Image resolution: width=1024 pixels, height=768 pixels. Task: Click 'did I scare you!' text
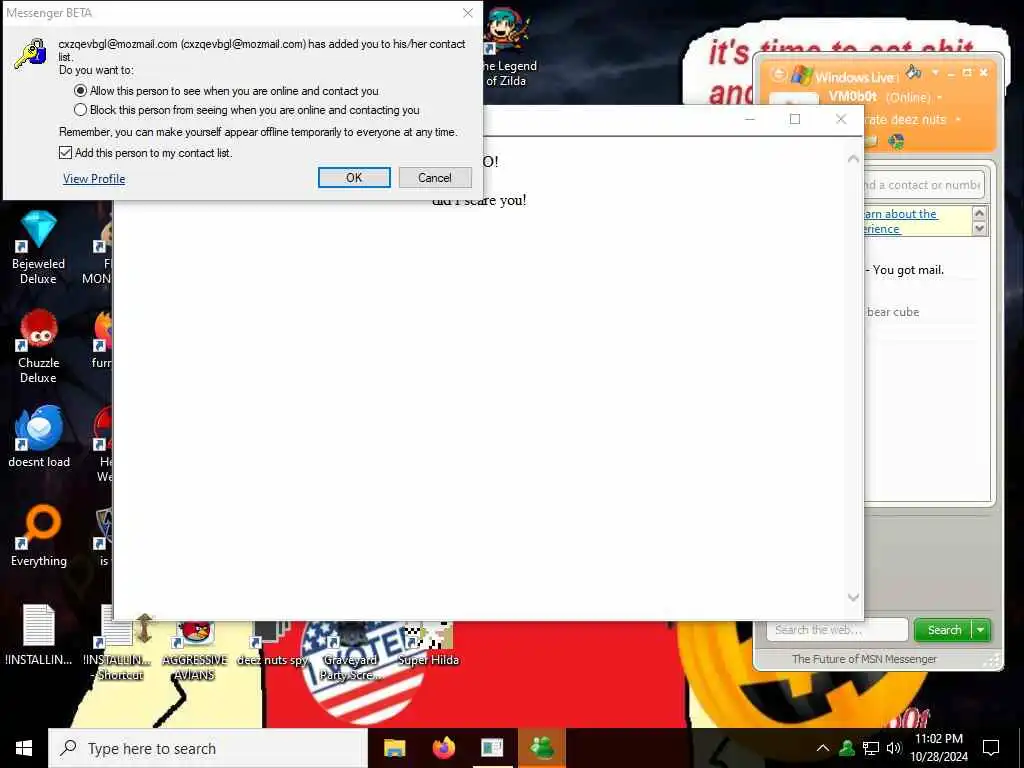(x=479, y=200)
